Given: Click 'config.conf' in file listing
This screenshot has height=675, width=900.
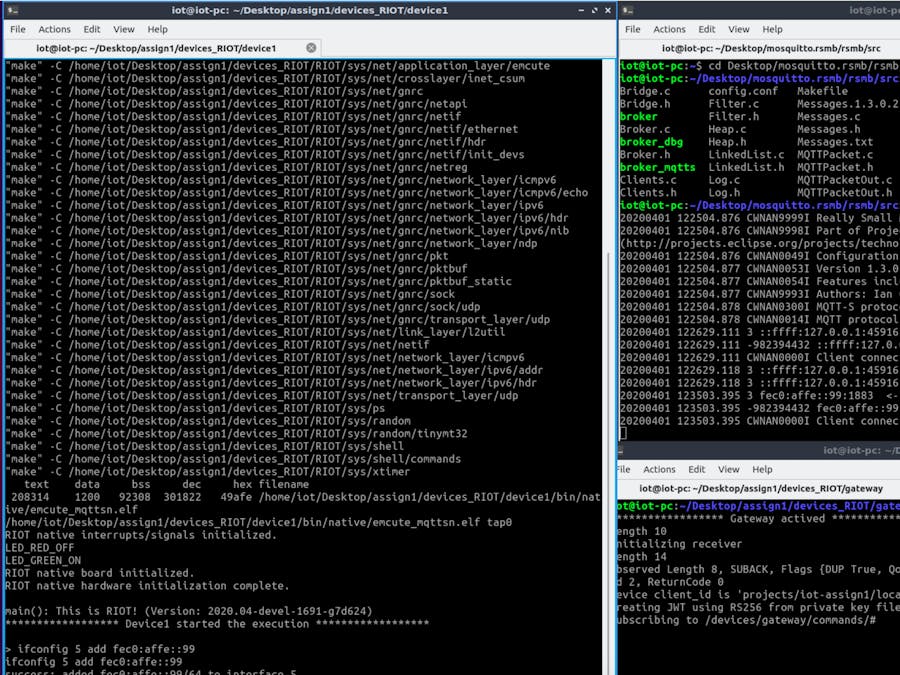Looking at the screenshot, I should [x=743, y=91].
